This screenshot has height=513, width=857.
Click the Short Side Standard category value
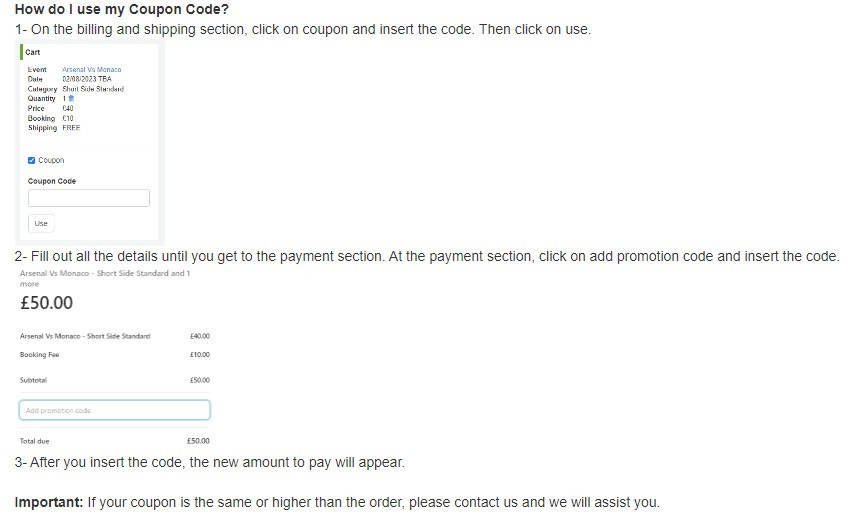[93, 89]
